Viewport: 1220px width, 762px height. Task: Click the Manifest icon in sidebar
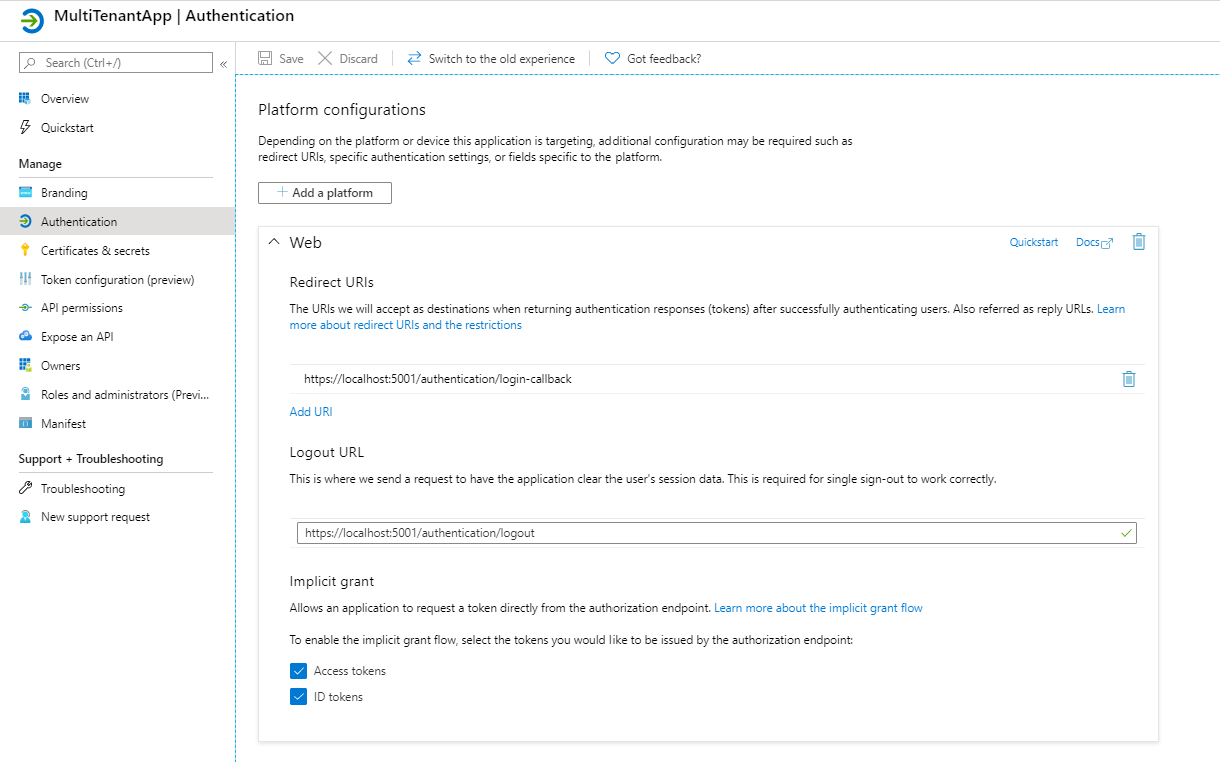coord(25,423)
